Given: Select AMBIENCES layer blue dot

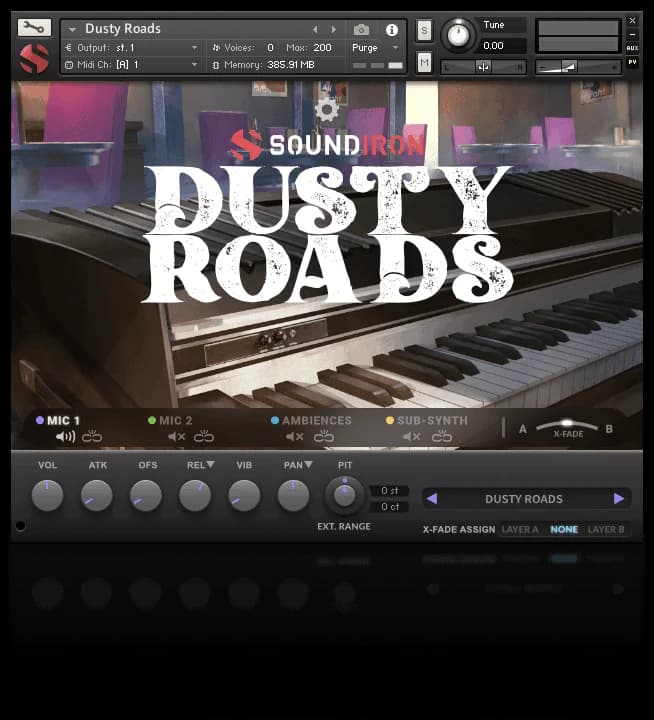Looking at the screenshot, I should pyautogui.click(x=275, y=420).
